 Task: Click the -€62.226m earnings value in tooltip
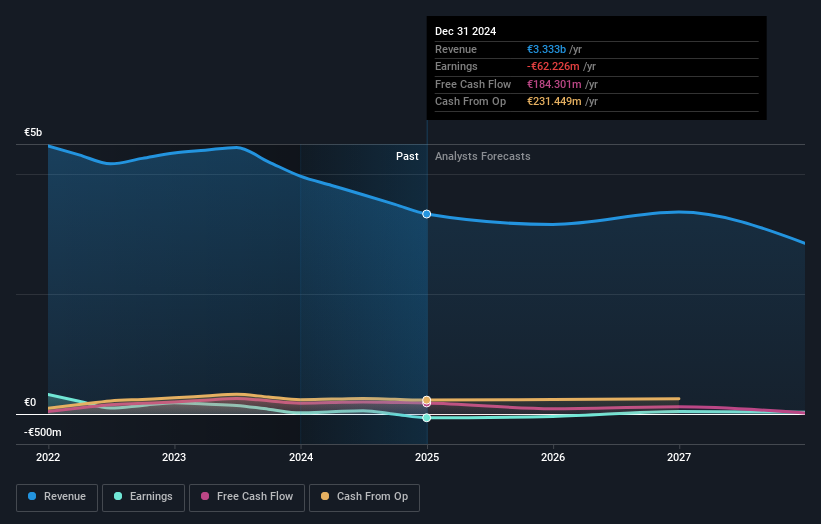[553, 66]
